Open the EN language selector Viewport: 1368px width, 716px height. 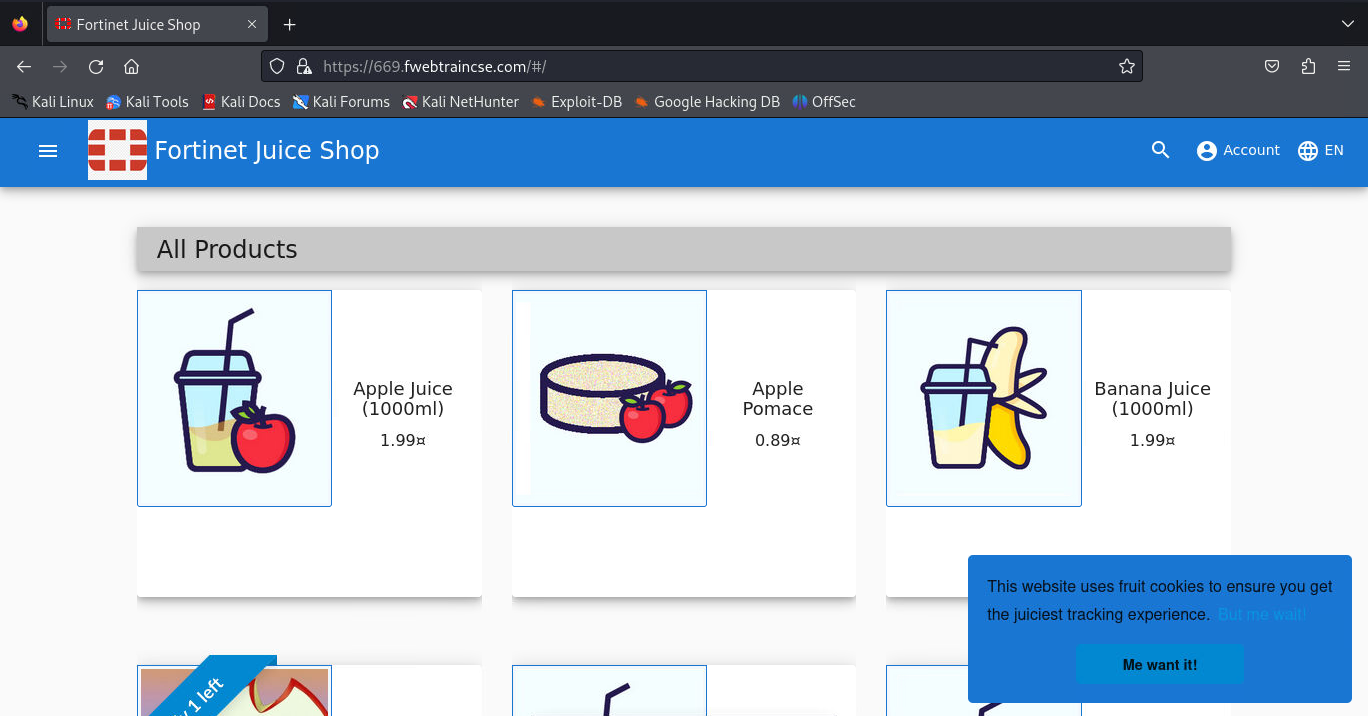(x=1320, y=150)
